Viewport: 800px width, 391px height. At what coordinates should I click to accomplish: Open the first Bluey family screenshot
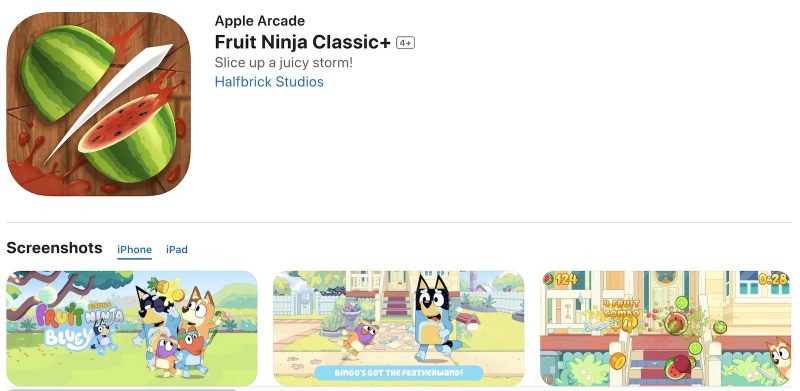point(132,328)
